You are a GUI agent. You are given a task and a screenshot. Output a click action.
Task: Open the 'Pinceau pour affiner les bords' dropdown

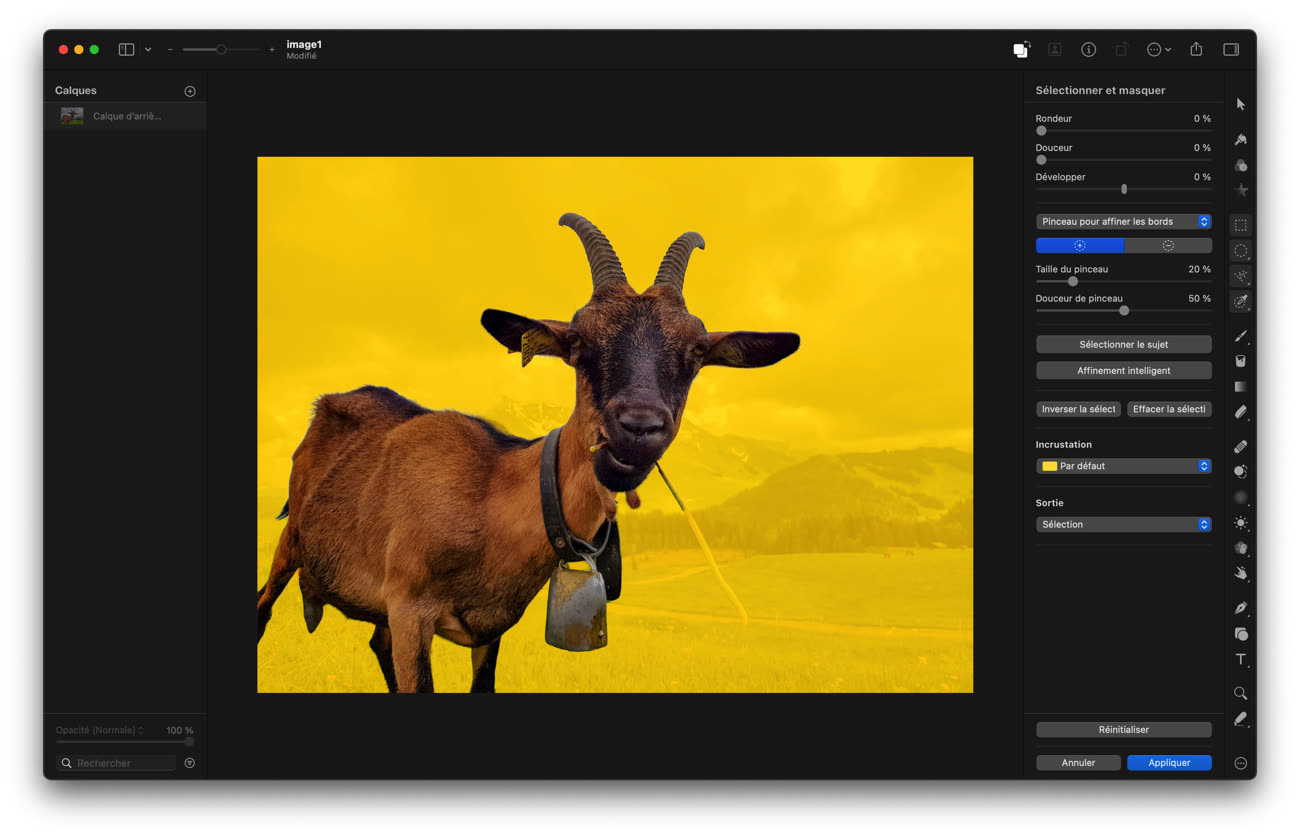1124,222
